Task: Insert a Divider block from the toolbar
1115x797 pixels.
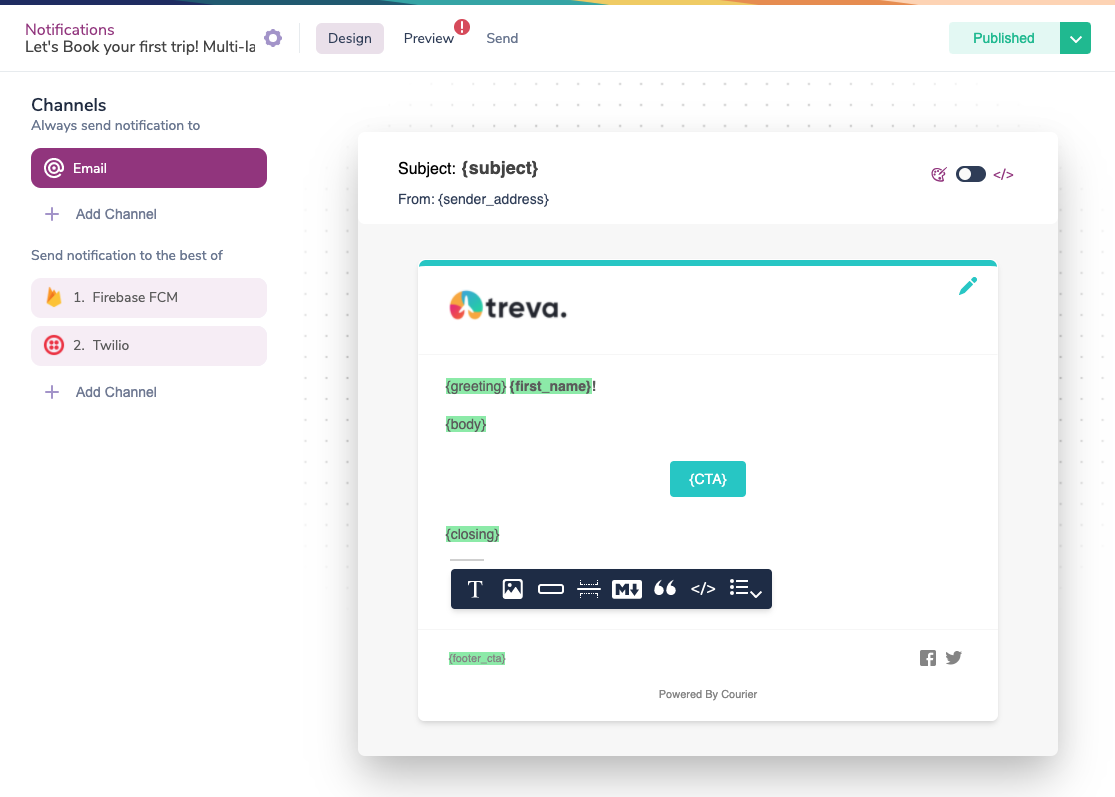Action: pos(588,589)
